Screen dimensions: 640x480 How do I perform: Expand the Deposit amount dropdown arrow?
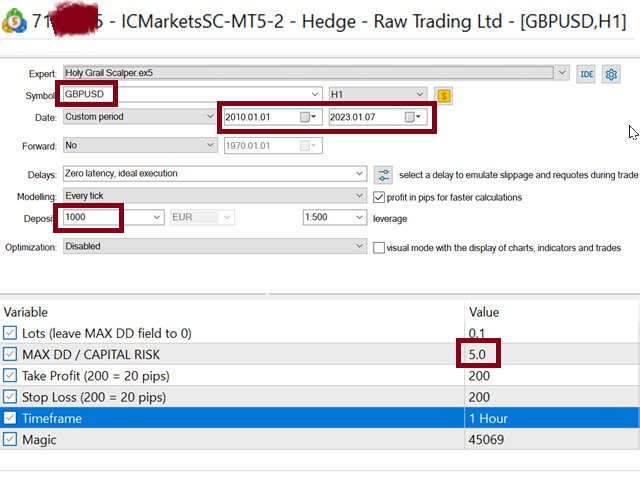pyautogui.click(x=157, y=218)
